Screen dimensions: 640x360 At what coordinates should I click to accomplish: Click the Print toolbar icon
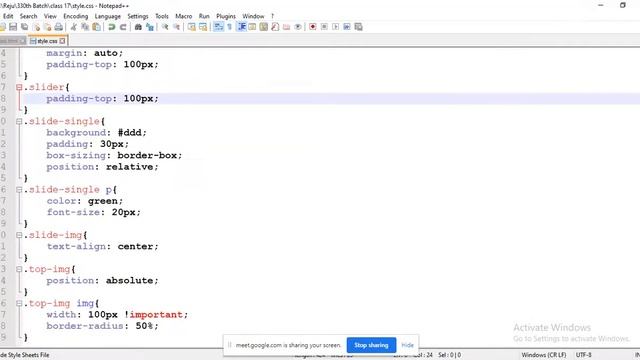point(59,27)
